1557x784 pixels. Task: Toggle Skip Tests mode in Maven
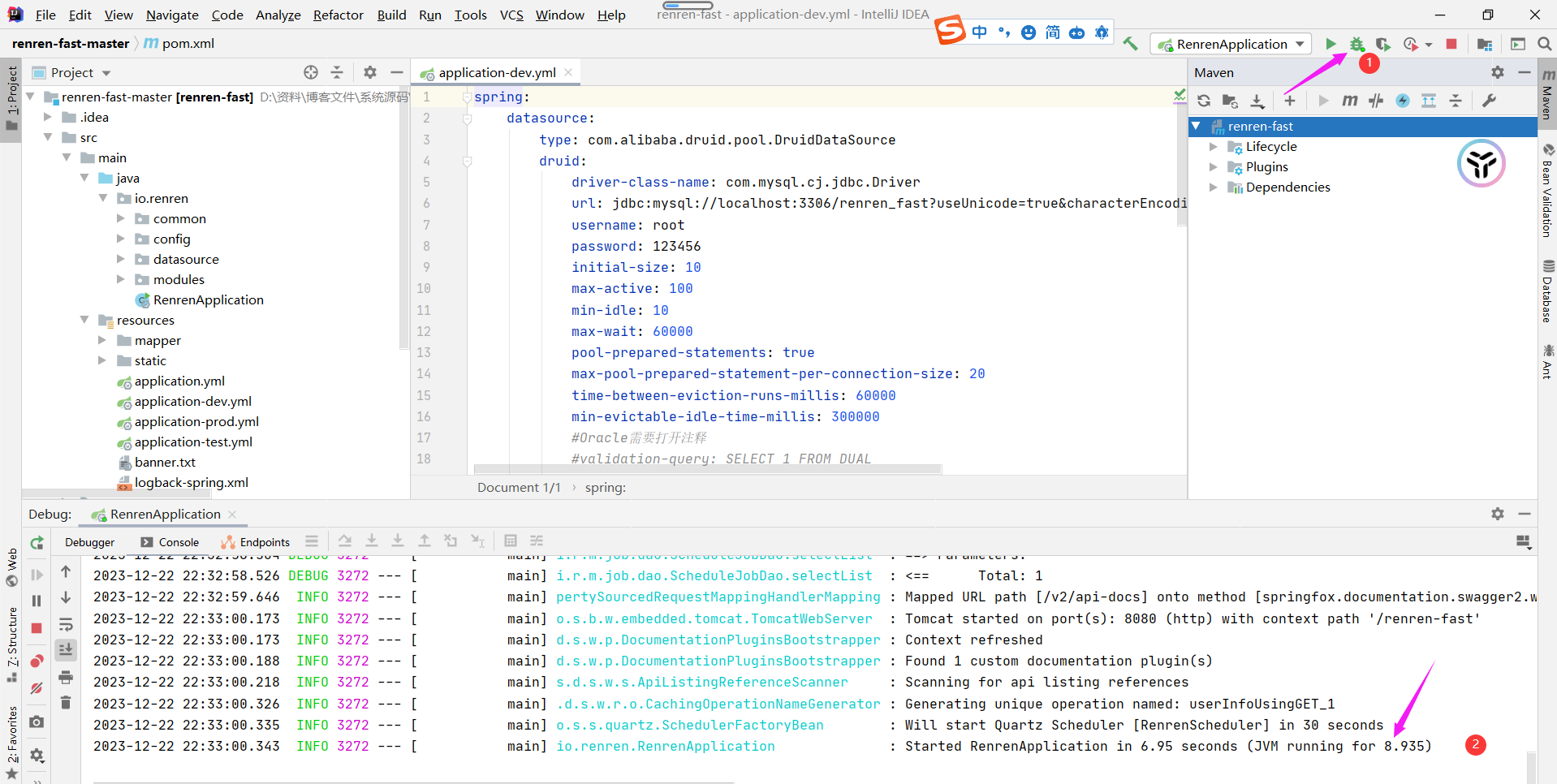click(x=1403, y=101)
